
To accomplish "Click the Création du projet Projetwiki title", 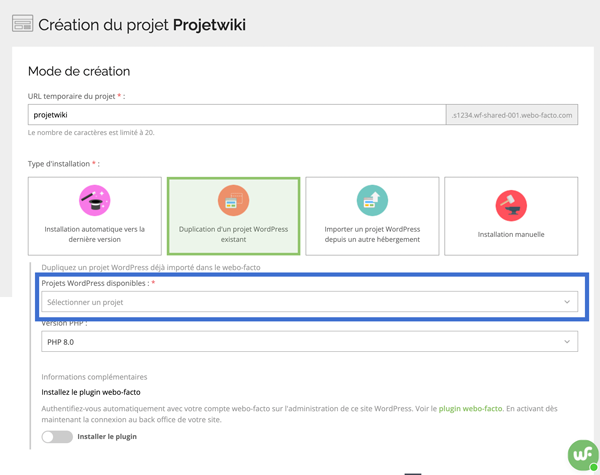I will click(x=142, y=25).
